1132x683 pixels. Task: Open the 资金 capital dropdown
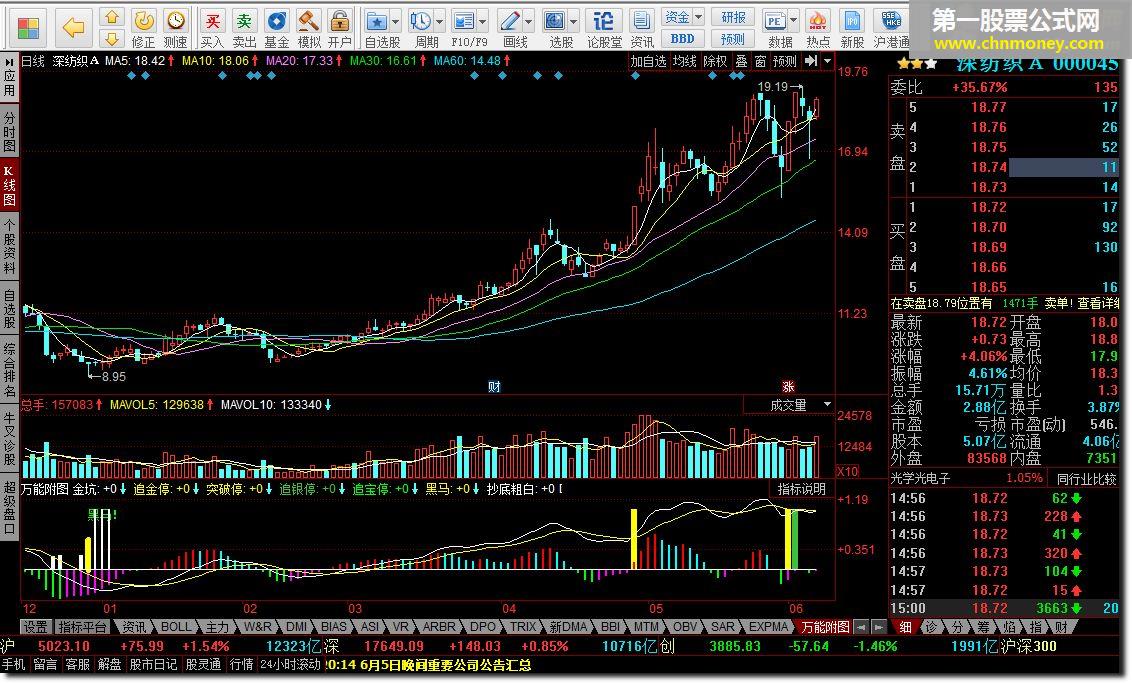coord(683,17)
